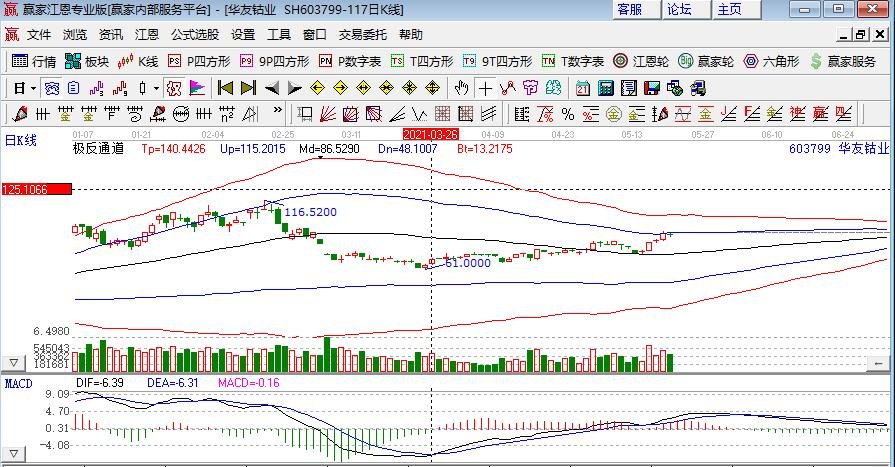Select the red 神 line tool

(797, 114)
